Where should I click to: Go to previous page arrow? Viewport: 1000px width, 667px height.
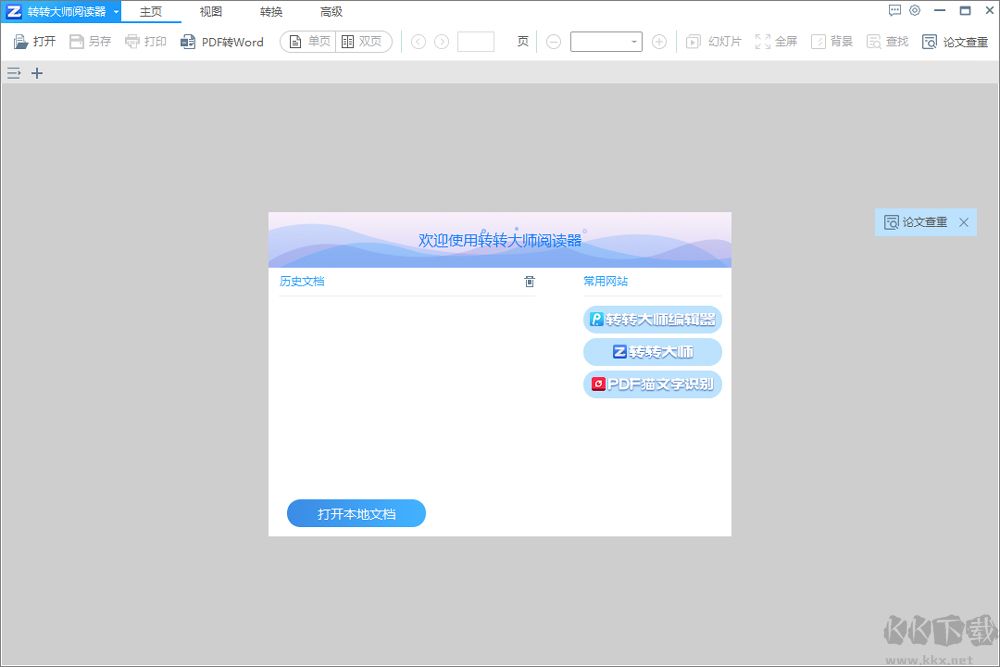click(x=418, y=41)
